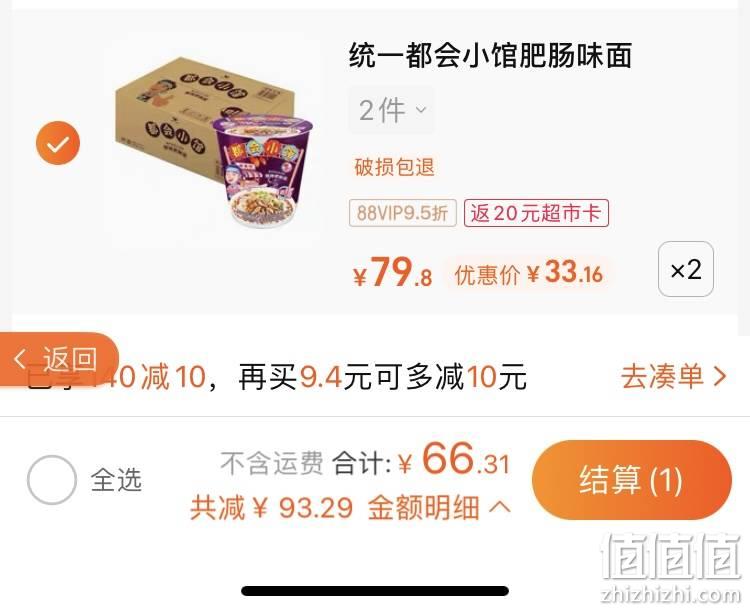Open the noodle product thumbnail image
This screenshot has width=750, height=612.
(214, 142)
